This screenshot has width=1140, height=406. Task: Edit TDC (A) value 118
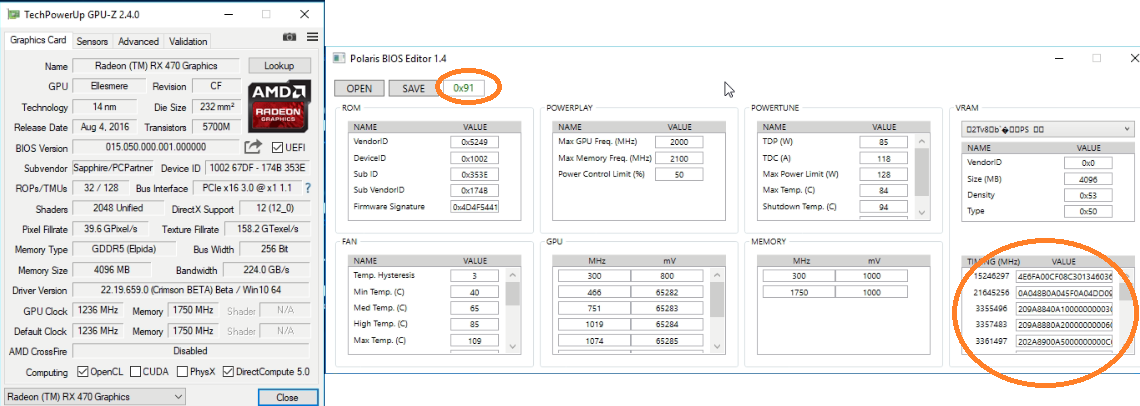[883, 158]
